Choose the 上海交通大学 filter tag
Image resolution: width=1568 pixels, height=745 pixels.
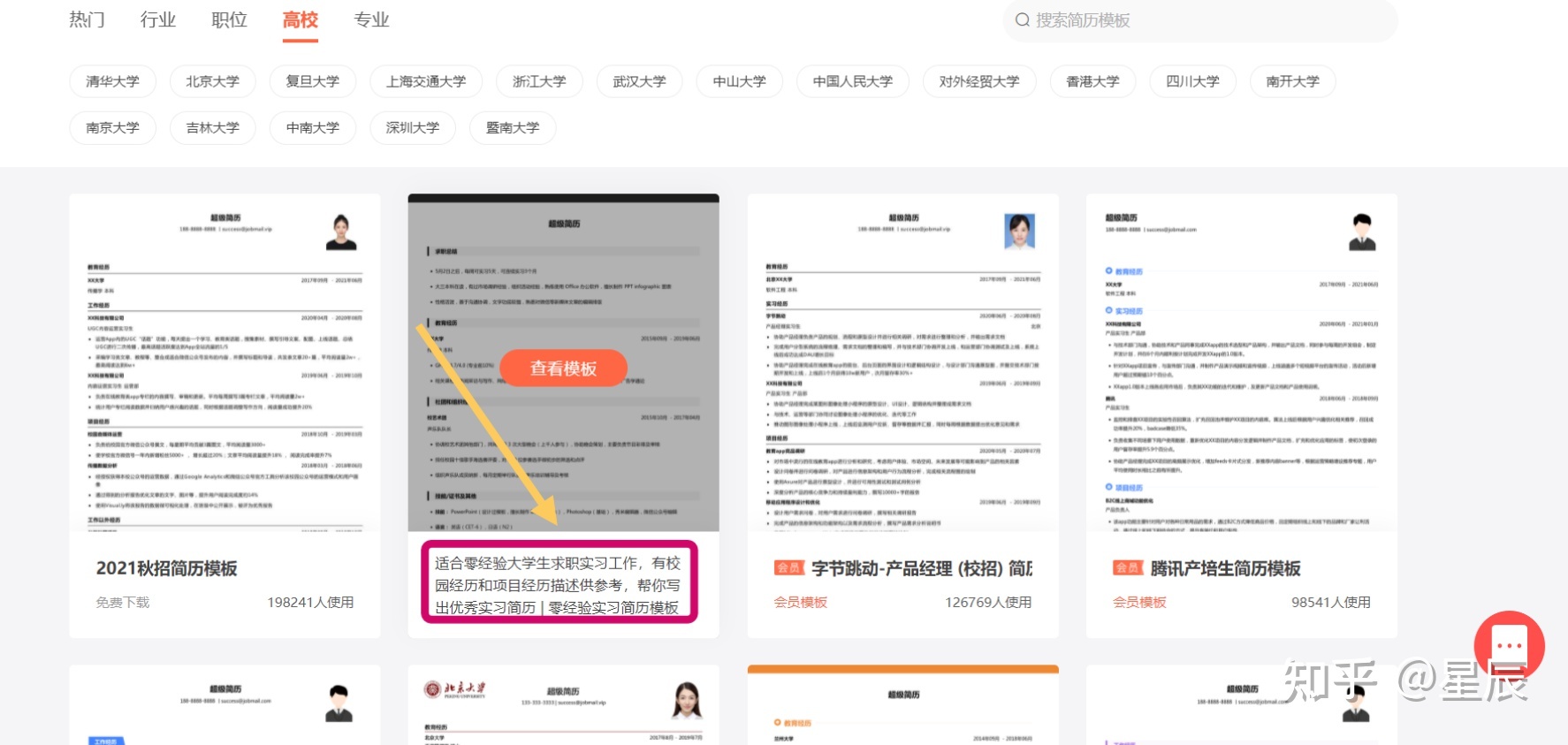[x=426, y=81]
